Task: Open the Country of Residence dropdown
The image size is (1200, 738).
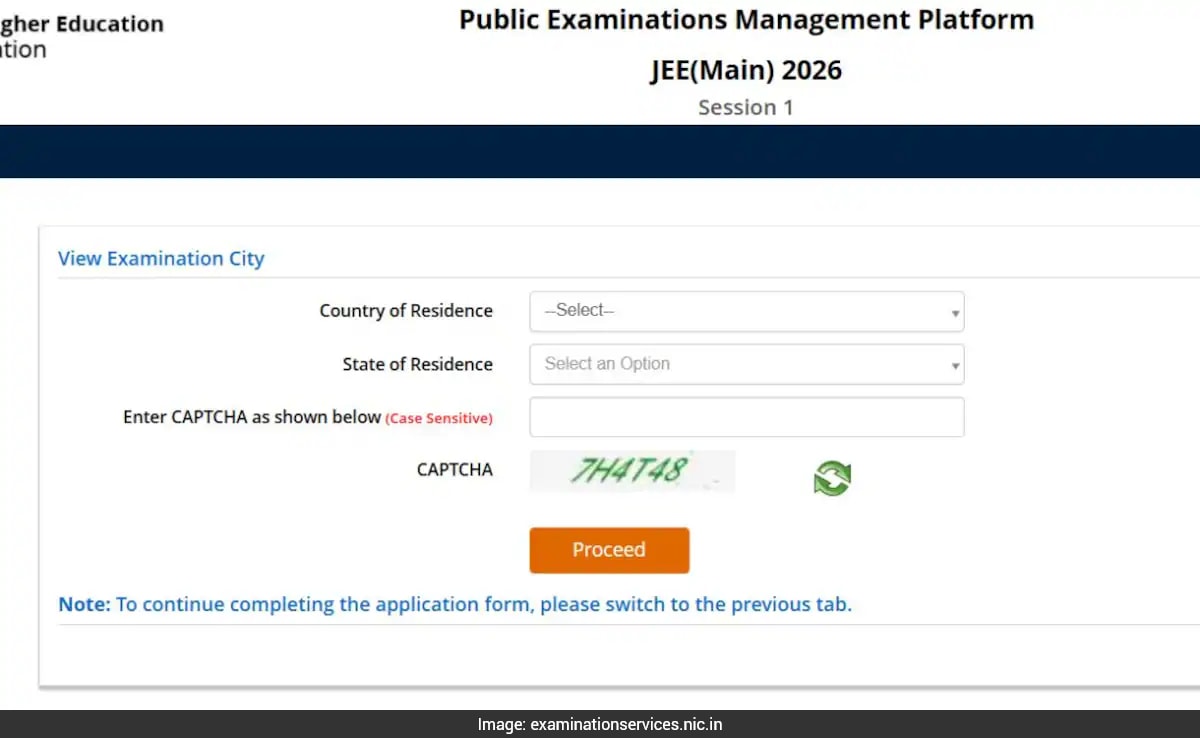Action: coord(746,311)
